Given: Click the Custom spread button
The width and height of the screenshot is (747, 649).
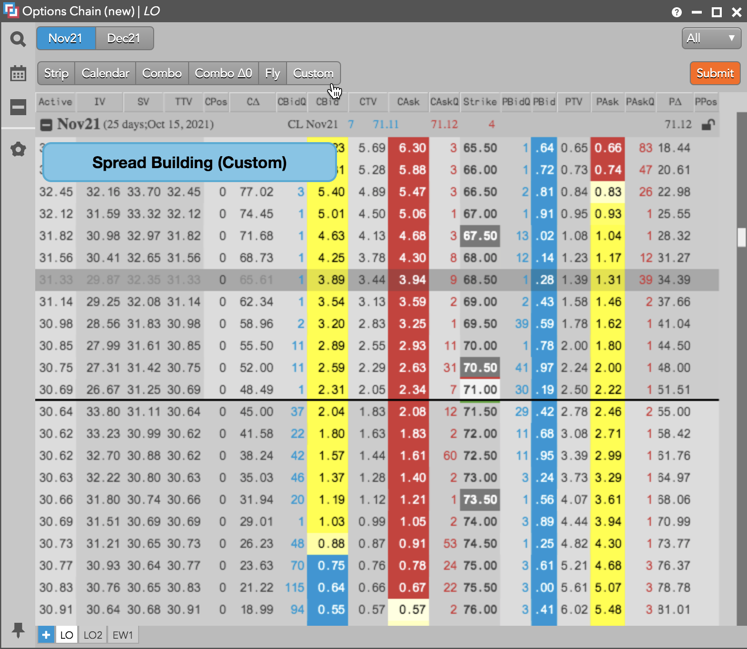Looking at the screenshot, I should tap(313, 73).
